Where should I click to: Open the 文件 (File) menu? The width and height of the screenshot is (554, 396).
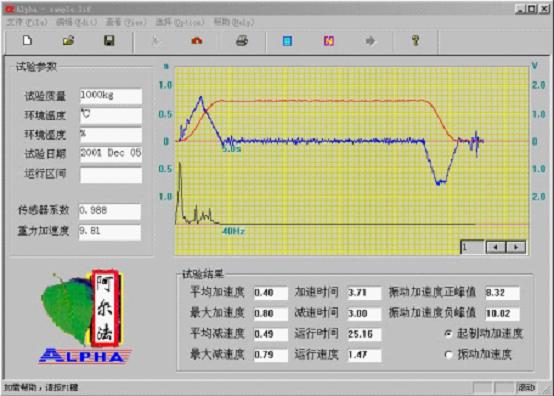click(27, 22)
